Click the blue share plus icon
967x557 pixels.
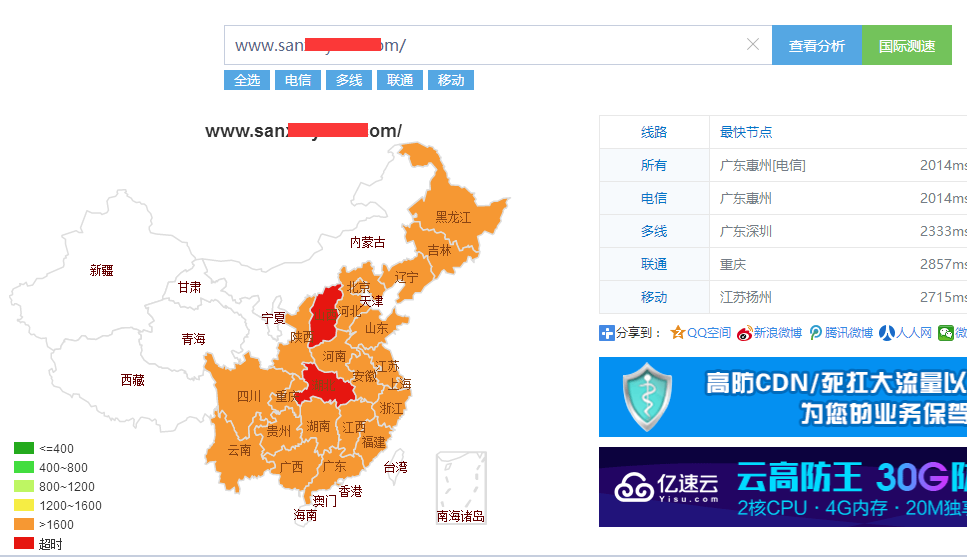click(x=607, y=333)
